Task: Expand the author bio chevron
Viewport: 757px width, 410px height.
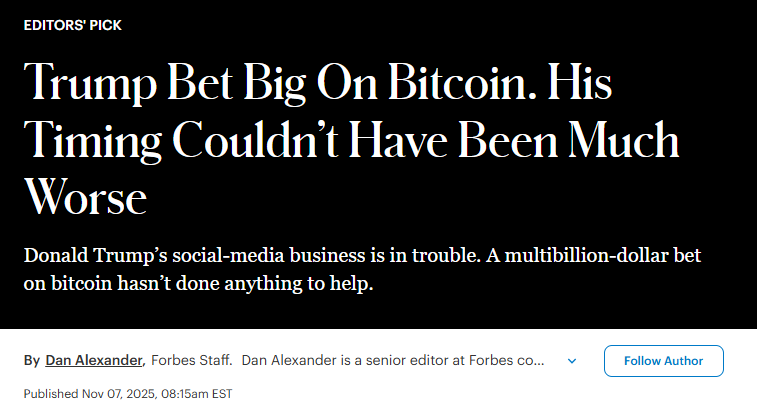Action: [x=572, y=361]
